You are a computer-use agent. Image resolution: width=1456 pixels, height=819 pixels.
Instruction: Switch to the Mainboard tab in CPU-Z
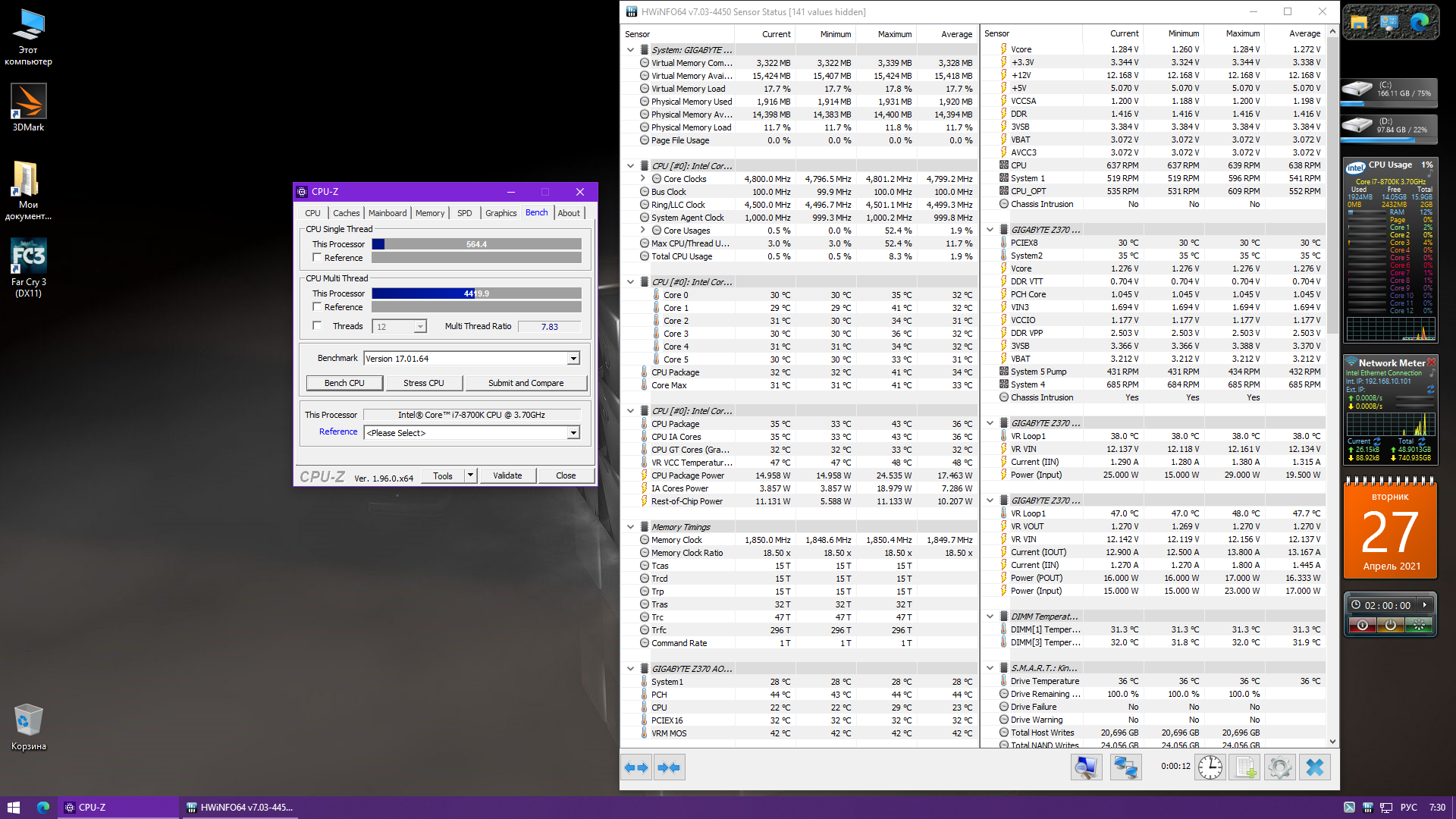click(388, 213)
